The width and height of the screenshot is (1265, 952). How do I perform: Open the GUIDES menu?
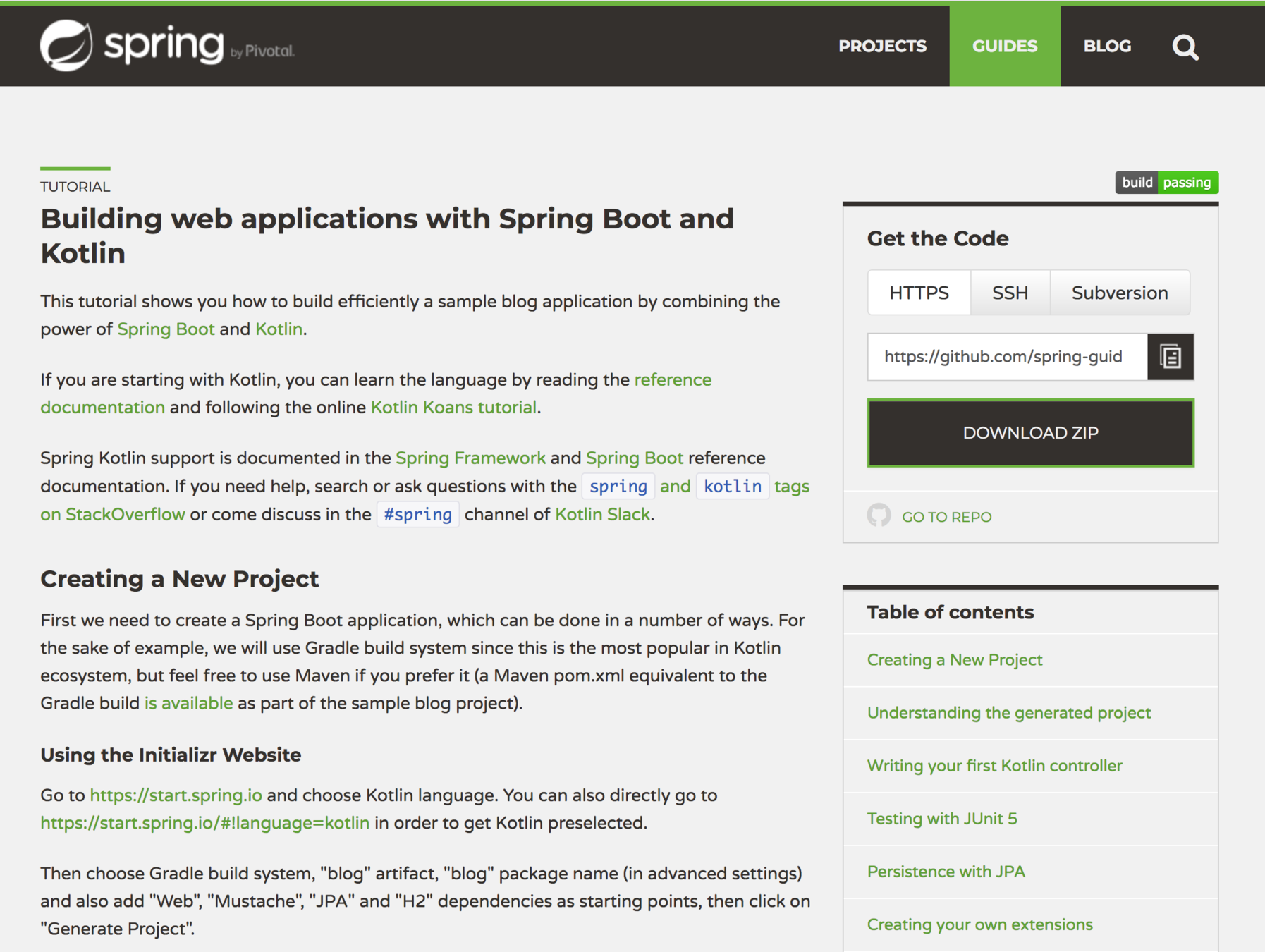tap(1005, 46)
